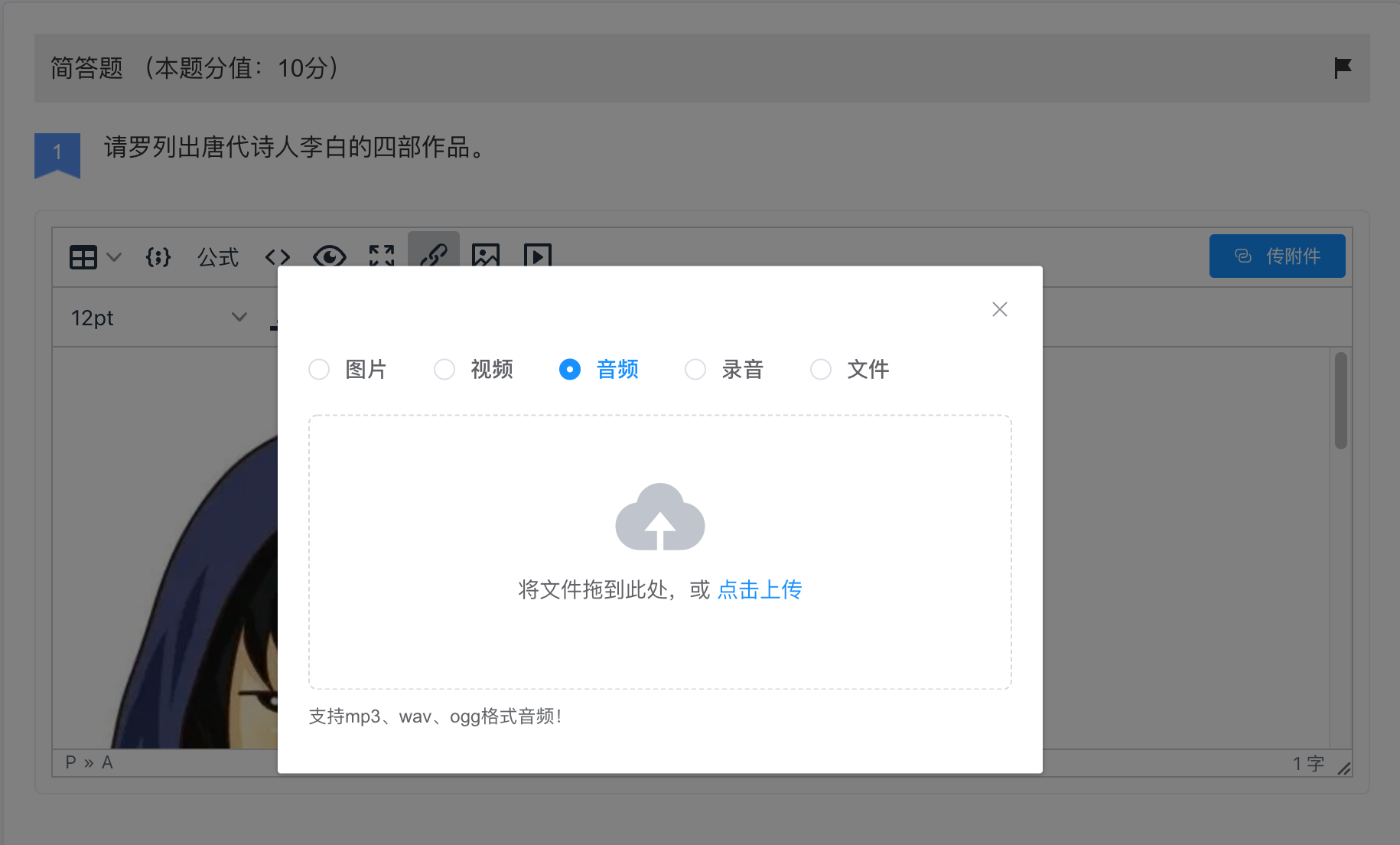This screenshot has height=845, width=1400.
Task: Expand the table dropdown arrow
Action: click(x=114, y=257)
